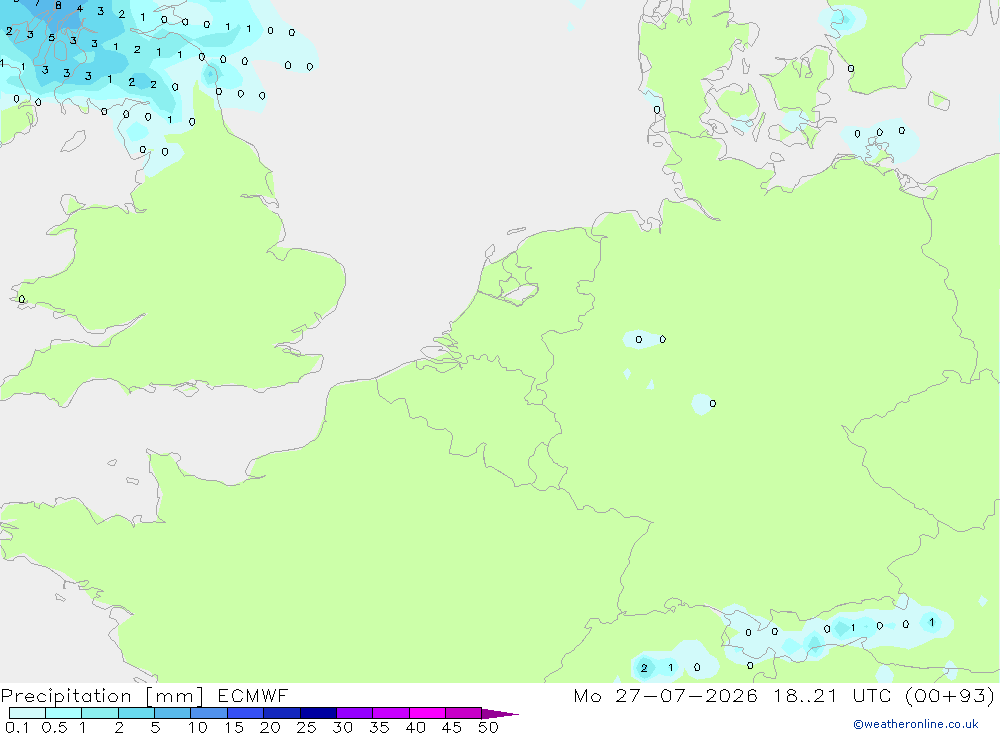
Task: Click the 'Mo 27-07-2026 18..21 UTC (00+93)' timestamp
Action: pos(784,696)
